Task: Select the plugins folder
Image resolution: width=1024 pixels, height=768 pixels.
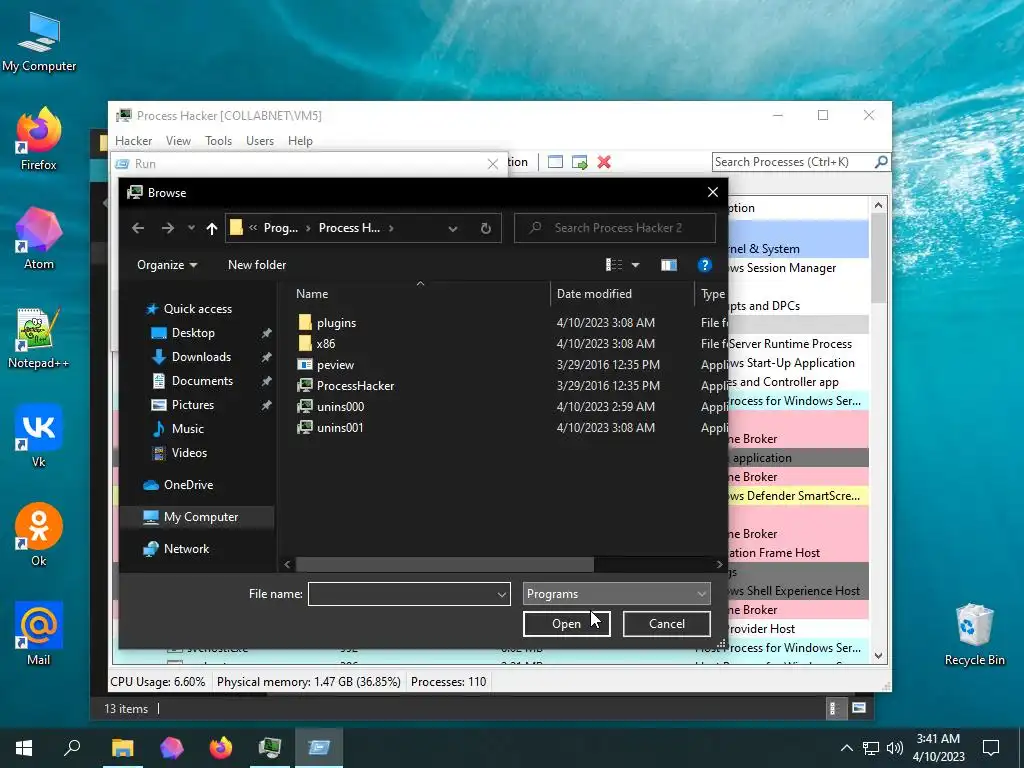Action: pyautogui.click(x=336, y=323)
